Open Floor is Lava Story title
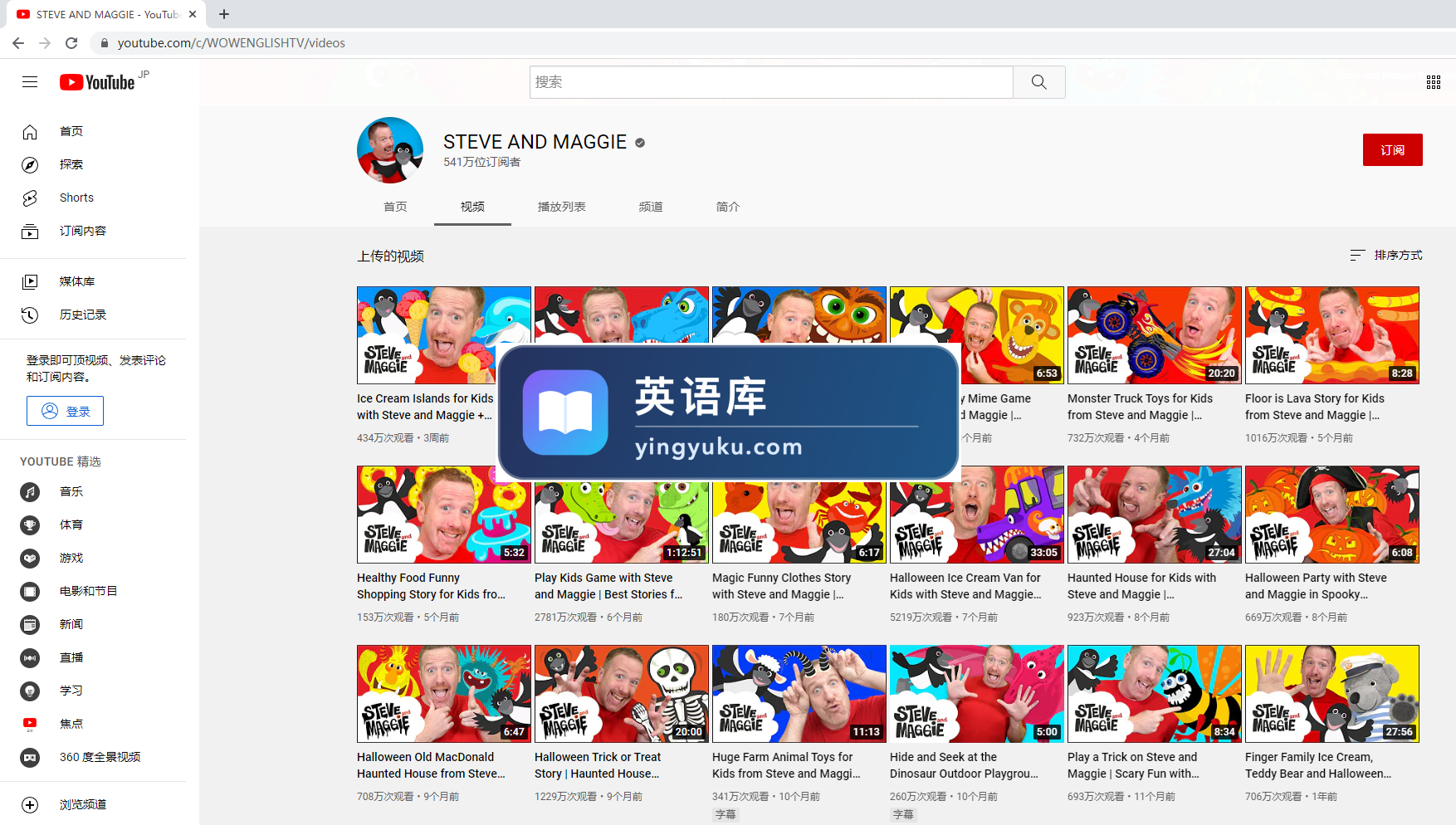Image resolution: width=1456 pixels, height=825 pixels. (1315, 407)
